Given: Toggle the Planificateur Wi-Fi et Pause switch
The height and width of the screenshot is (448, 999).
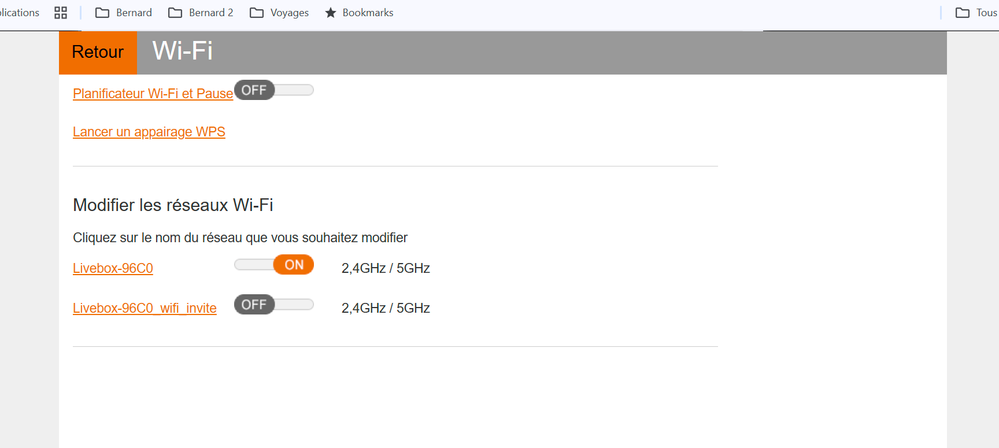Looking at the screenshot, I should coord(274,90).
